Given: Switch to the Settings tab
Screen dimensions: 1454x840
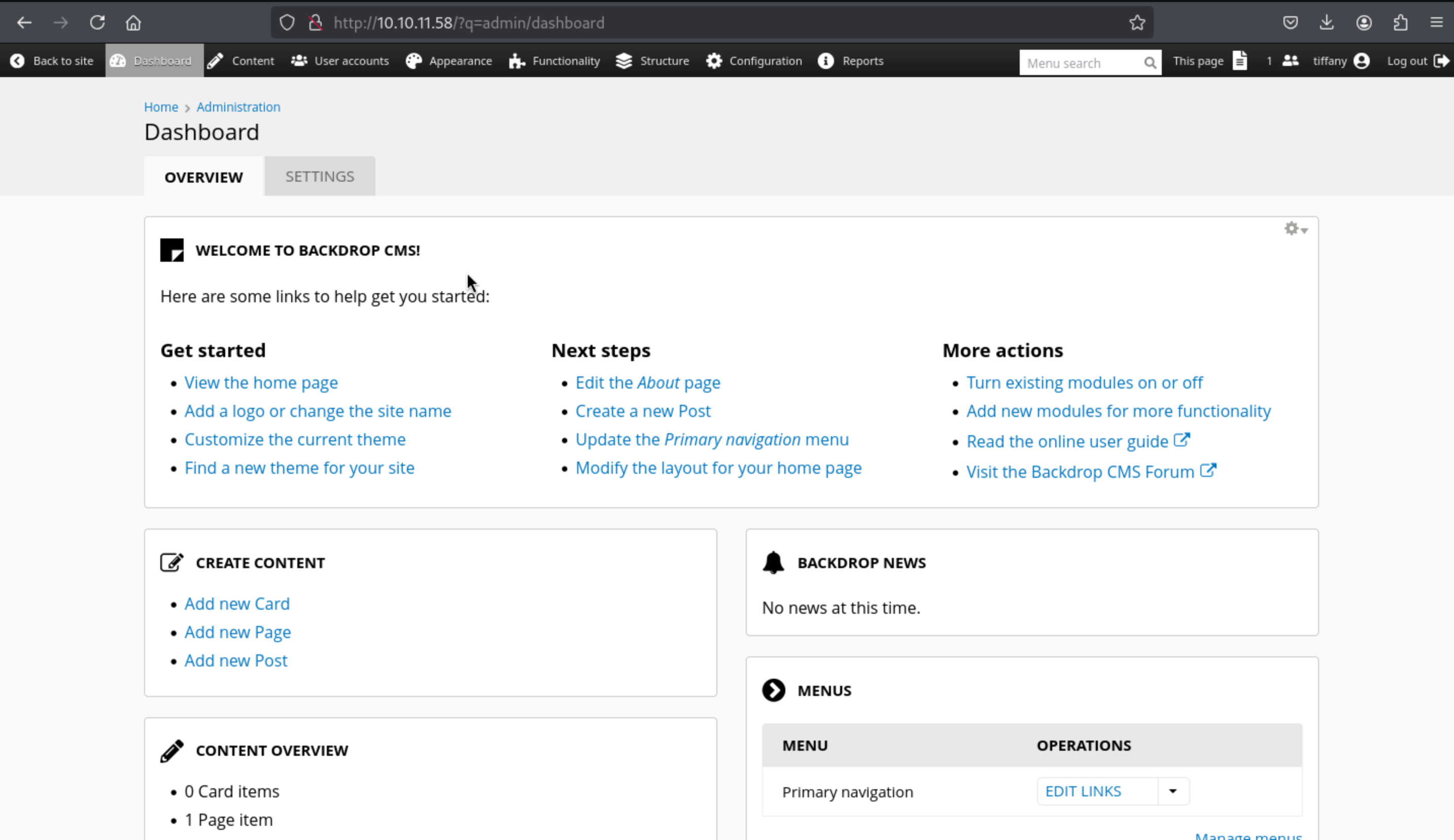Looking at the screenshot, I should 320,177.
